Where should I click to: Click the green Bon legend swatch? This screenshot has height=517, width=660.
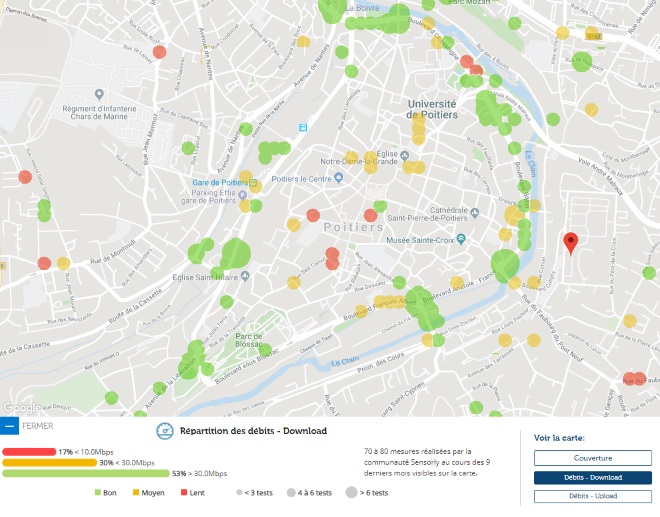[98, 493]
